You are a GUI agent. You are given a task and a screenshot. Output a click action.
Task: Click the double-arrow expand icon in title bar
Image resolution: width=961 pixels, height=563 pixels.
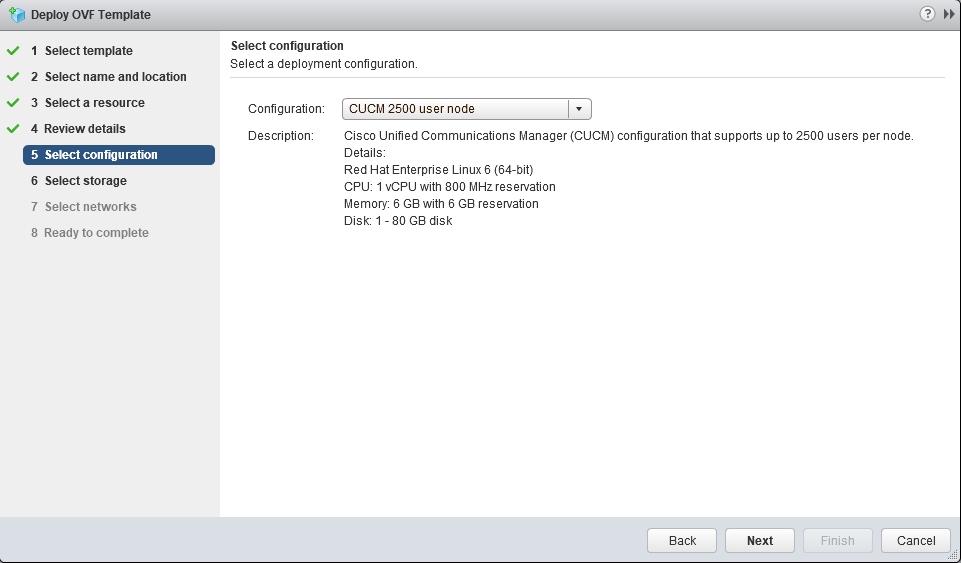click(949, 14)
